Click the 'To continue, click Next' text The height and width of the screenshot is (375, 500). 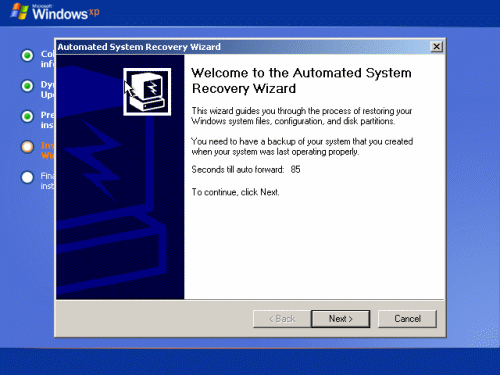tap(235, 192)
